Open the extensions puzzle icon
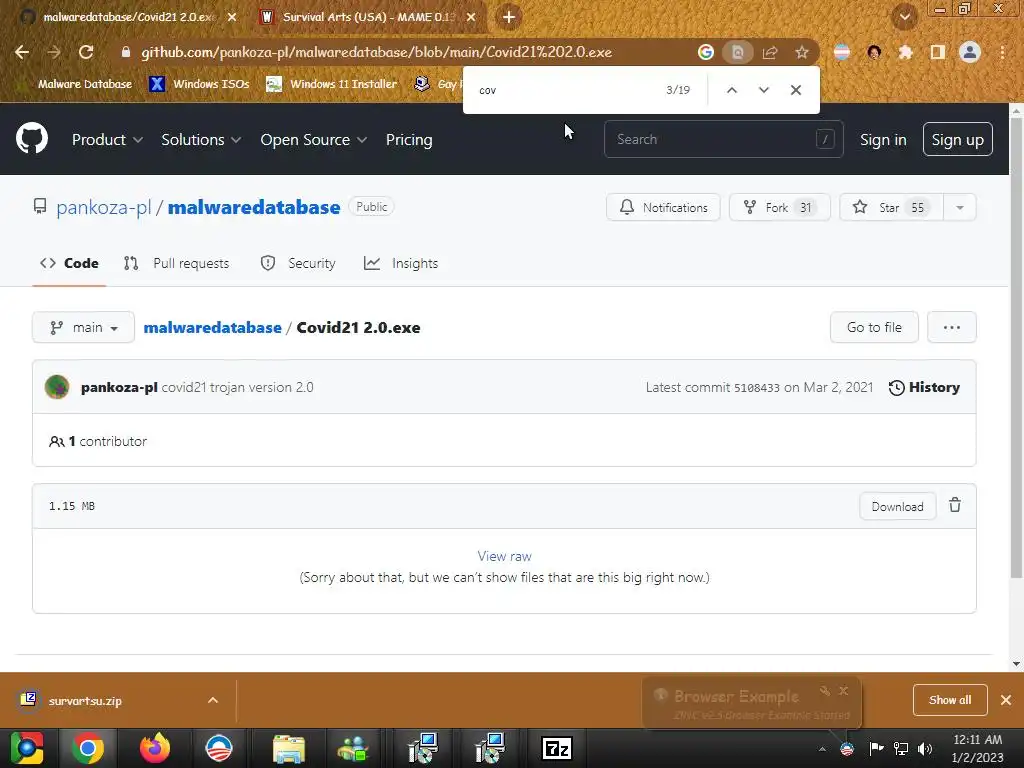The width and height of the screenshot is (1024, 768). (905, 52)
